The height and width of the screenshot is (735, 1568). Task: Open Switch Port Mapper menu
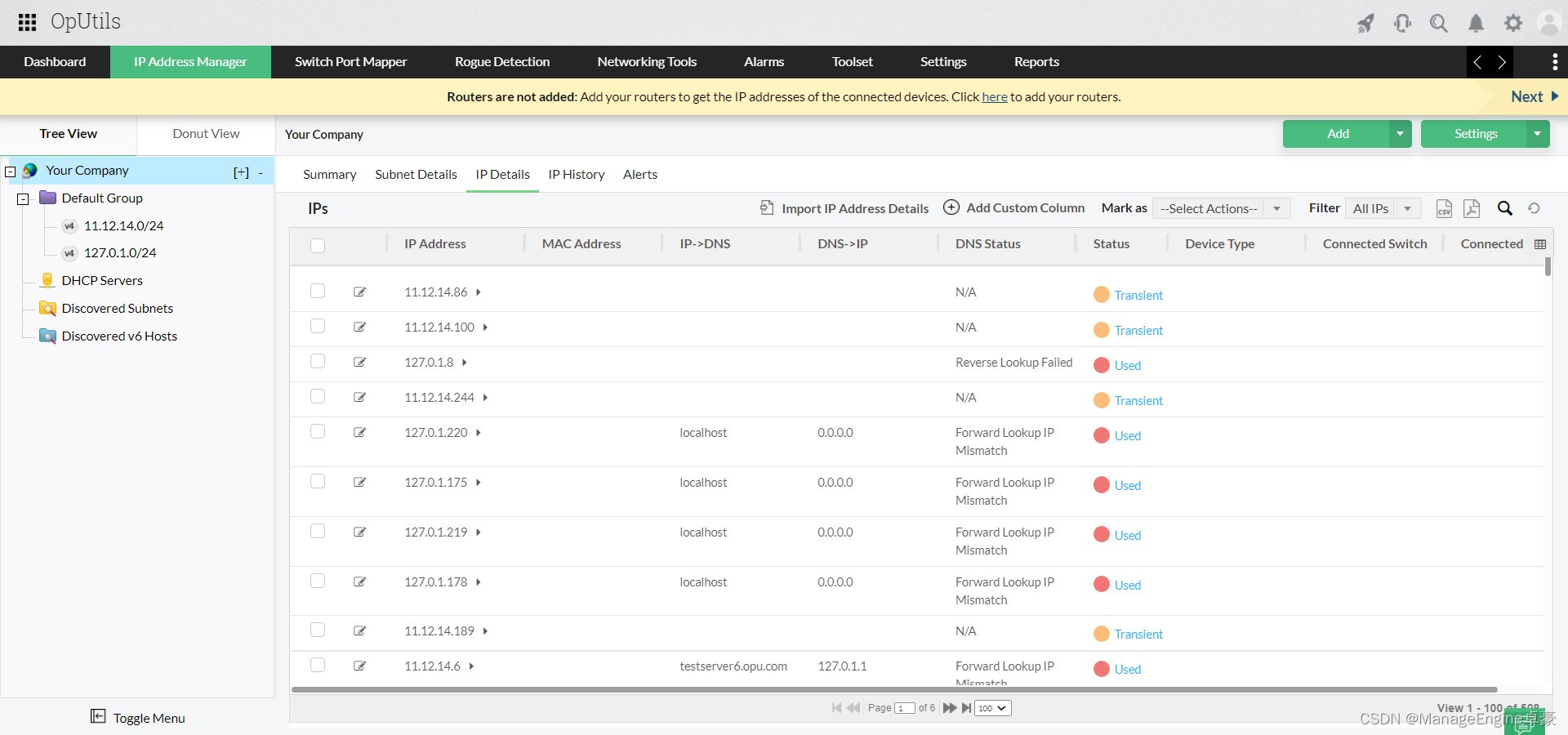pos(350,62)
